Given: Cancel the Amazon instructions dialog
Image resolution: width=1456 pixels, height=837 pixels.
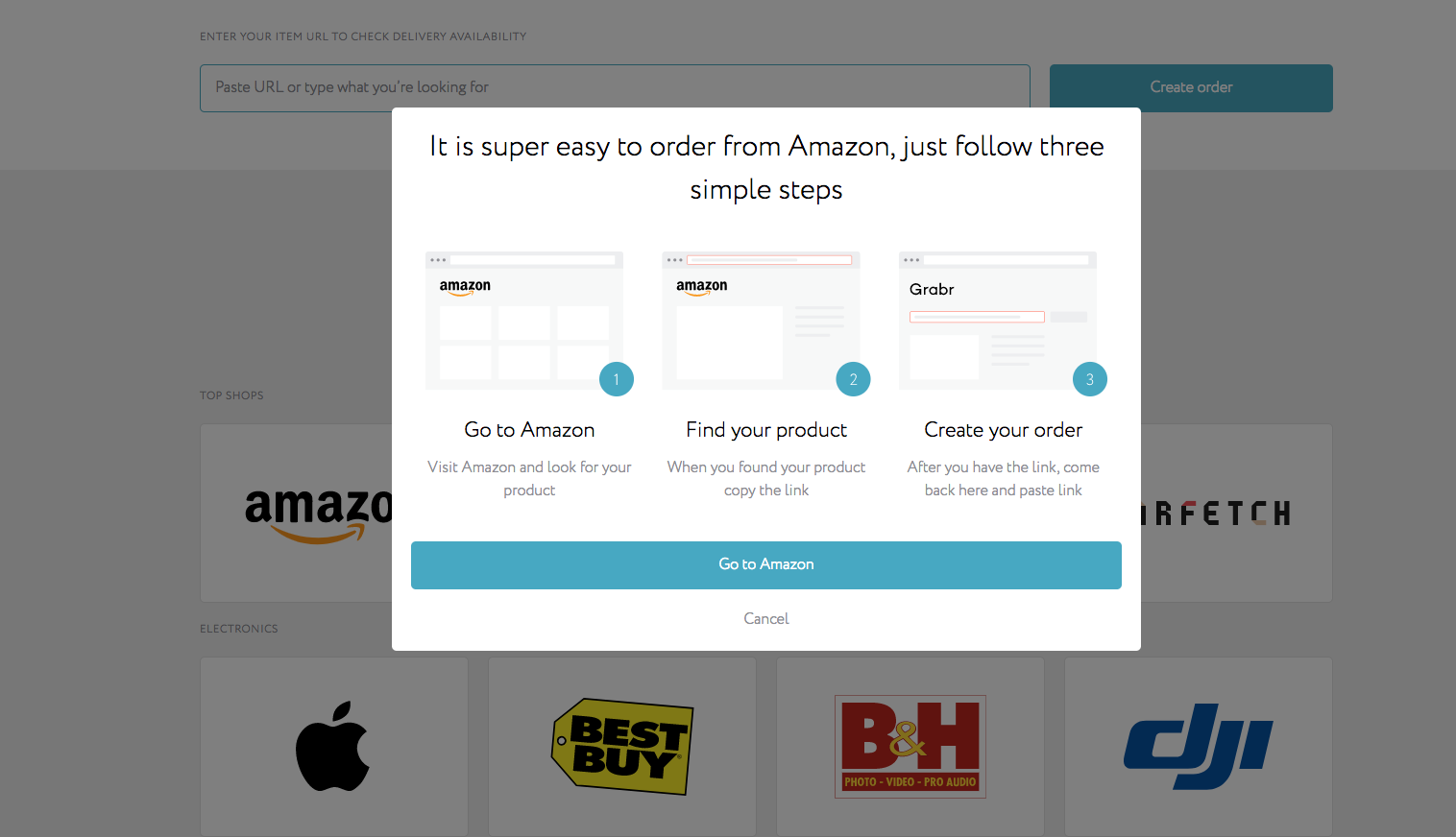Looking at the screenshot, I should pos(765,619).
